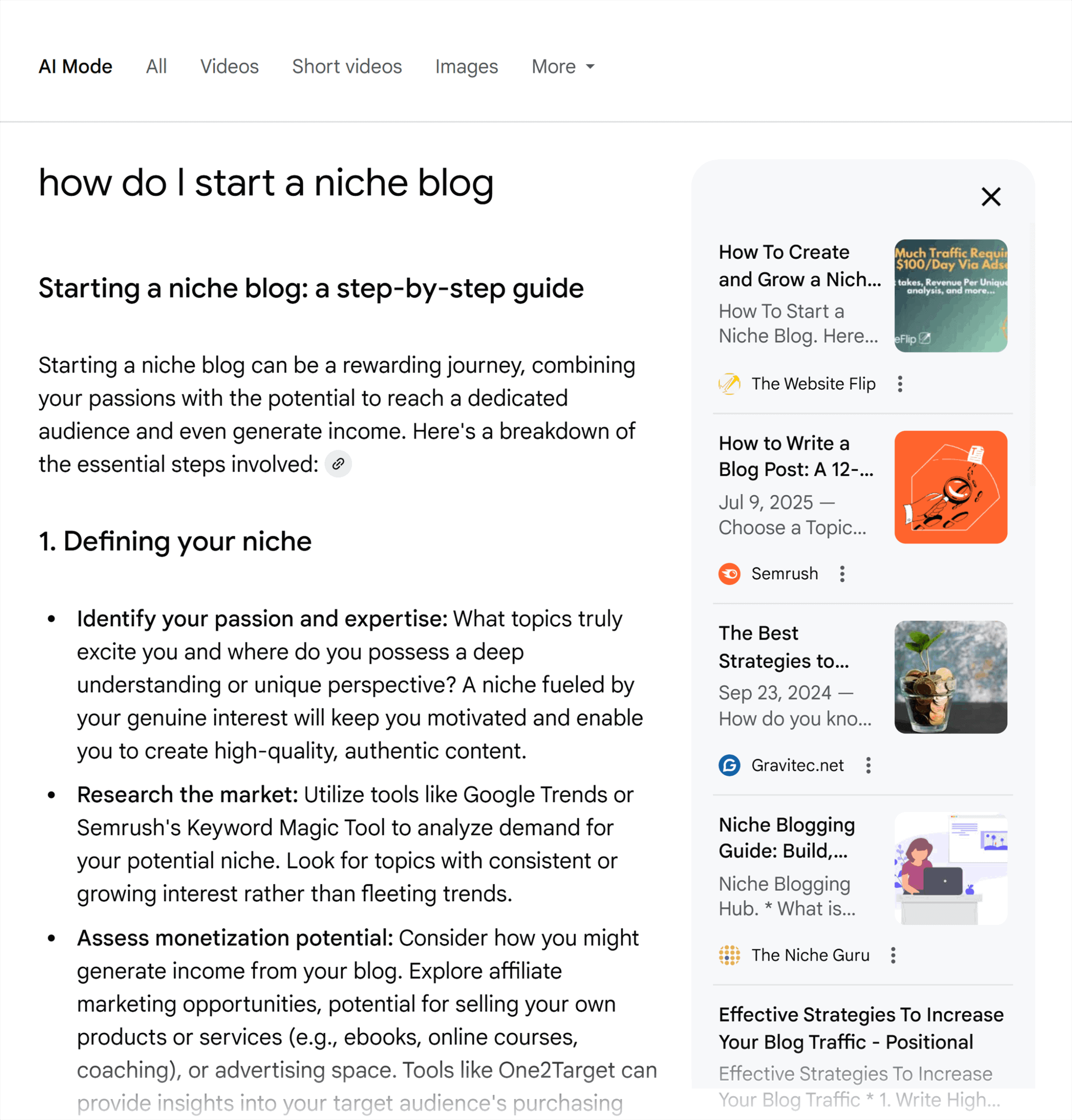The image size is (1072, 1120).
Task: Select the Short videos tab
Action: coord(346,66)
